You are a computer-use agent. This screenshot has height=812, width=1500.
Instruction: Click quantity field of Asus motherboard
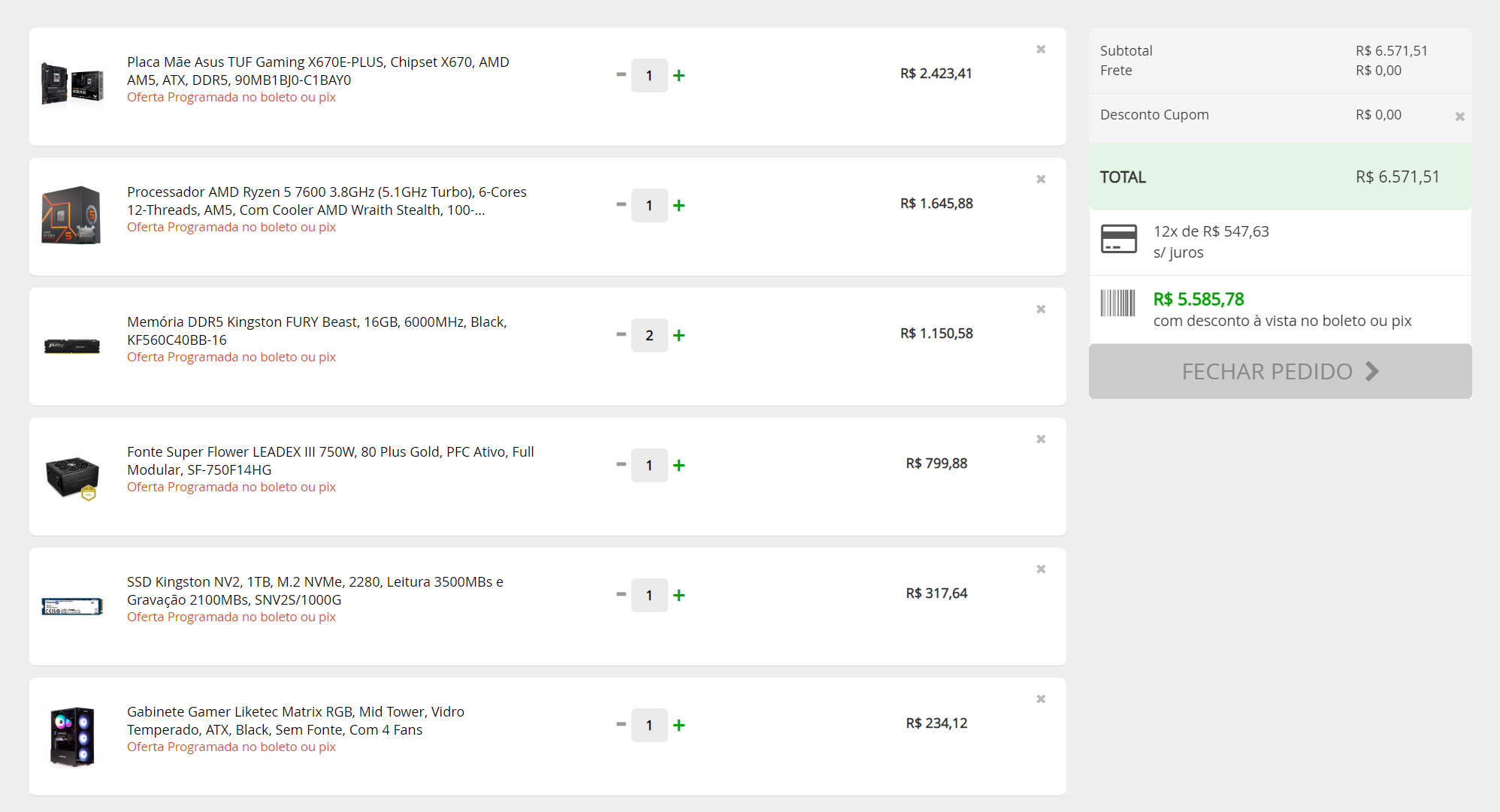pyautogui.click(x=649, y=75)
